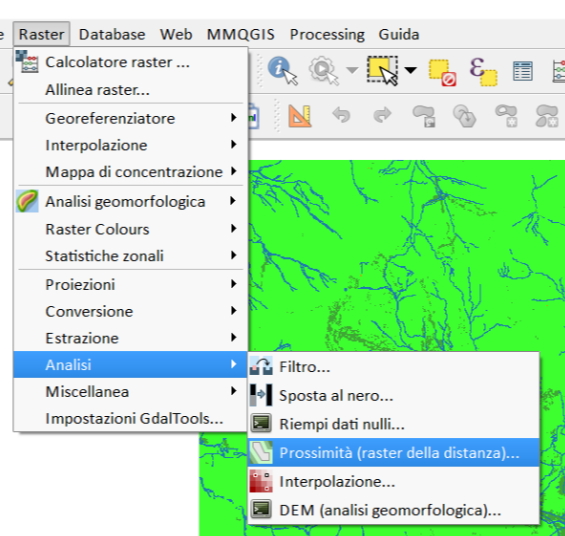
Task: Choose Interpolazione in Analisi submenu
Action: tap(394, 481)
